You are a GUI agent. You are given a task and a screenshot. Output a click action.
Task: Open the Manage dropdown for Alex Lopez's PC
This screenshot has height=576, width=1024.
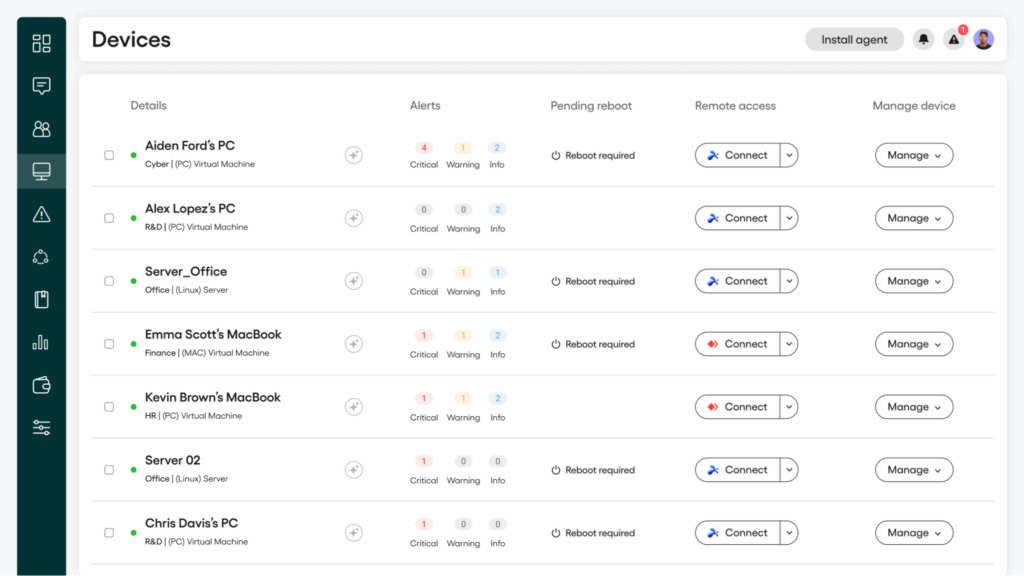(x=914, y=218)
